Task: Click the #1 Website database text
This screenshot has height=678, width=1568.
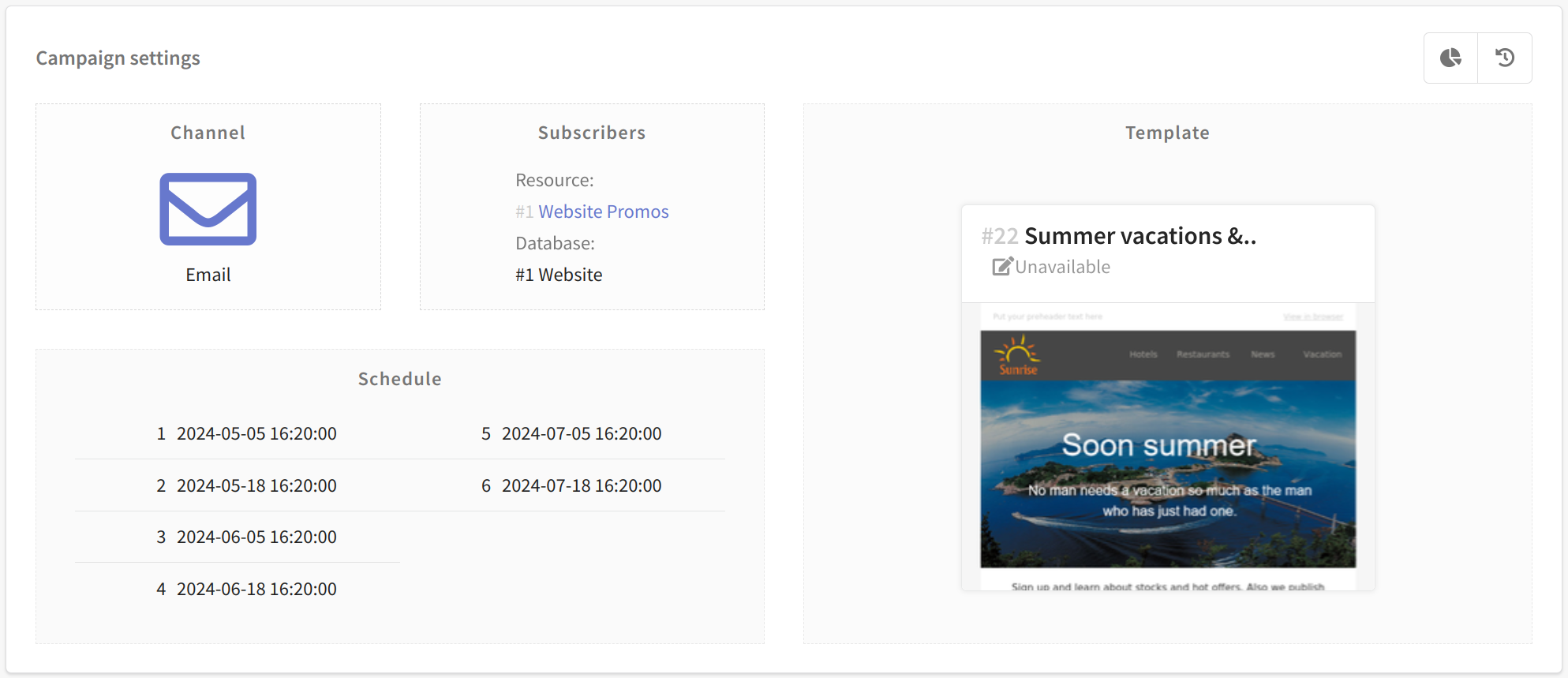Action: click(559, 275)
